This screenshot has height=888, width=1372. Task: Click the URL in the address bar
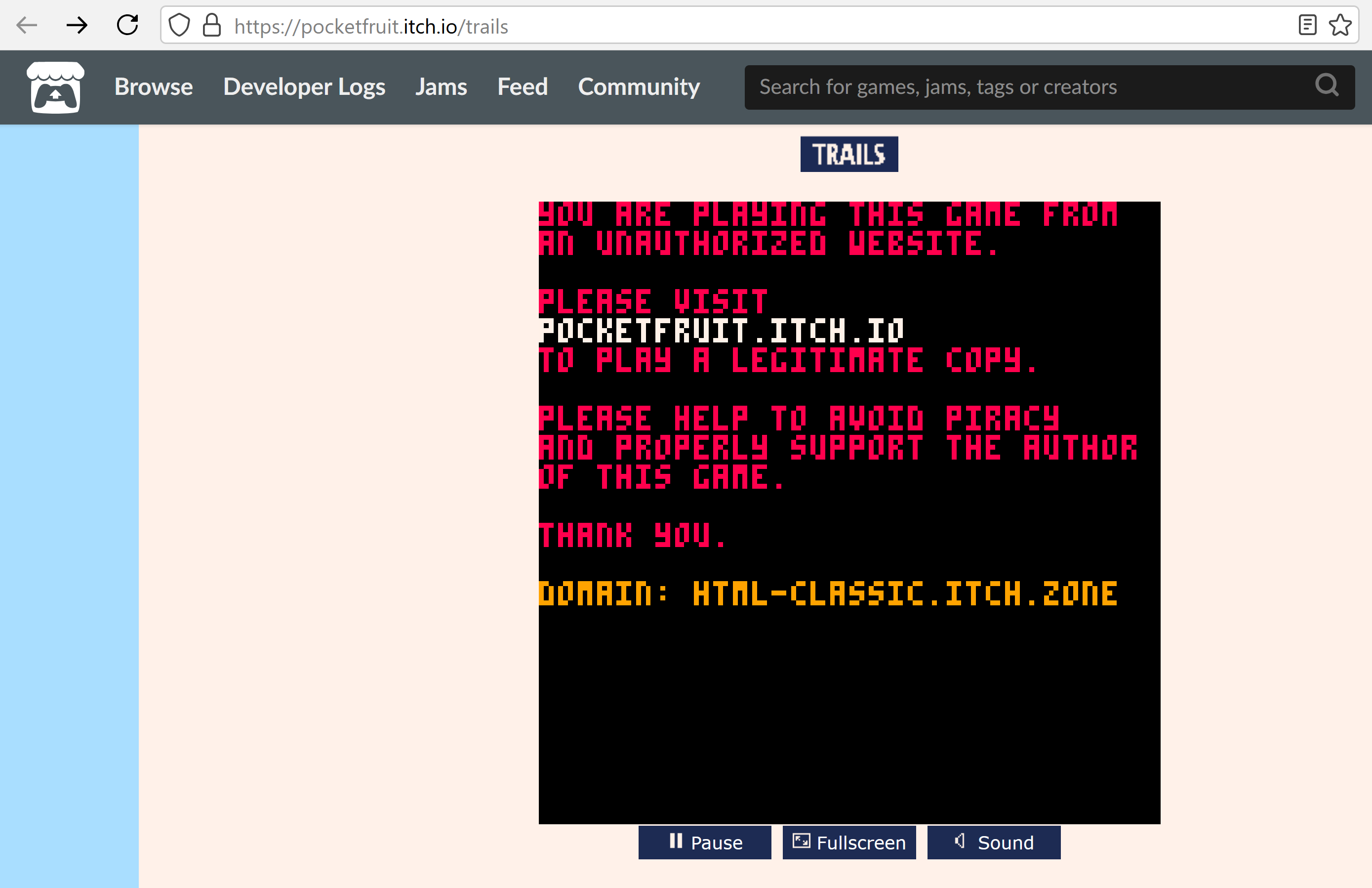371,27
